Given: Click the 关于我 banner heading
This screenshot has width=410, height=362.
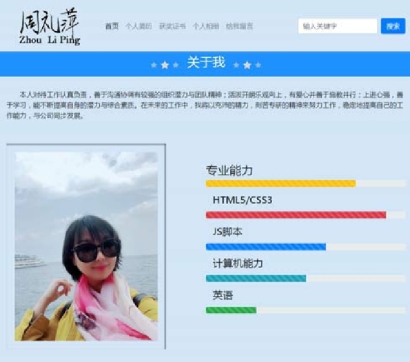Looking at the screenshot, I should pyautogui.click(x=206, y=63).
